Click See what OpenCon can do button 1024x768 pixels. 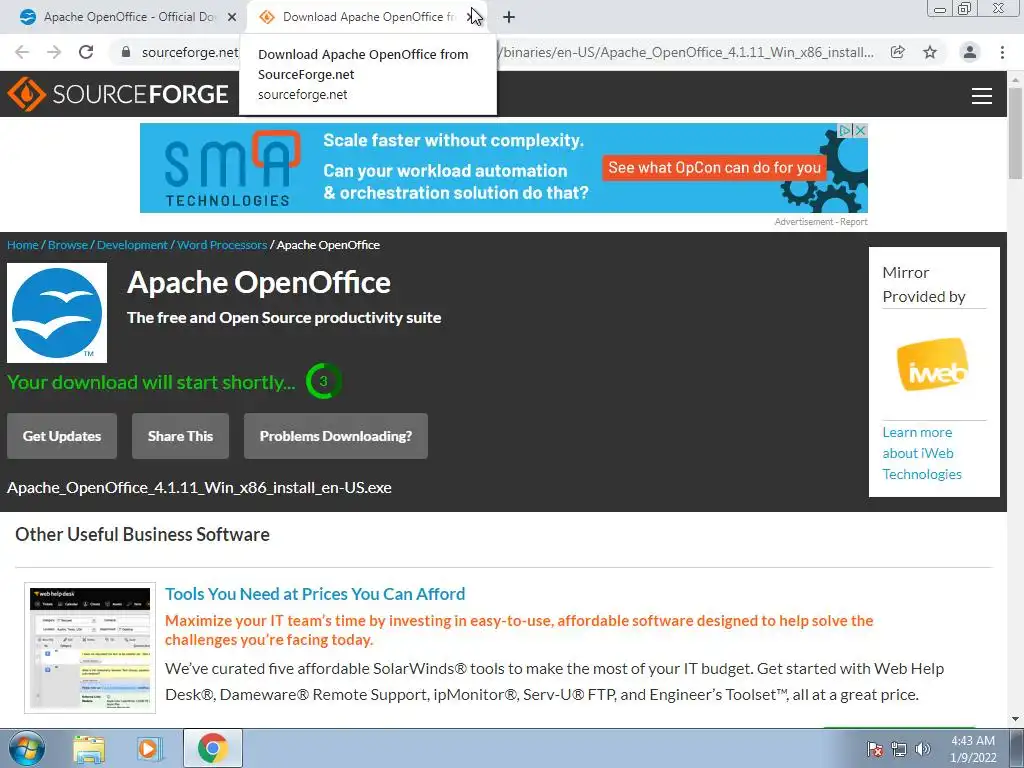coord(714,168)
